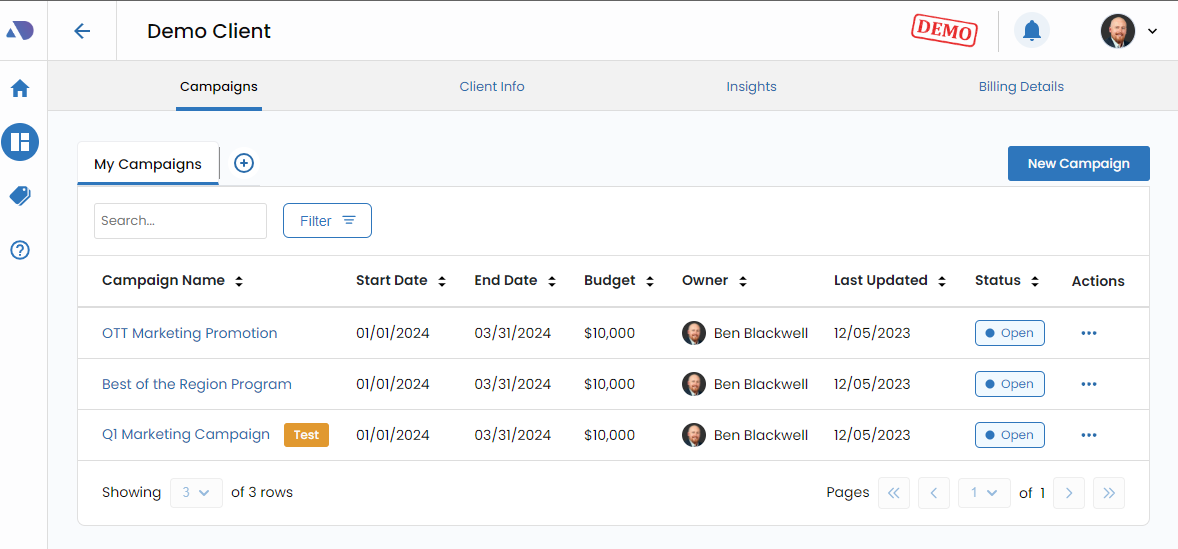Click the New Campaign button
The height and width of the screenshot is (549, 1178).
point(1078,163)
